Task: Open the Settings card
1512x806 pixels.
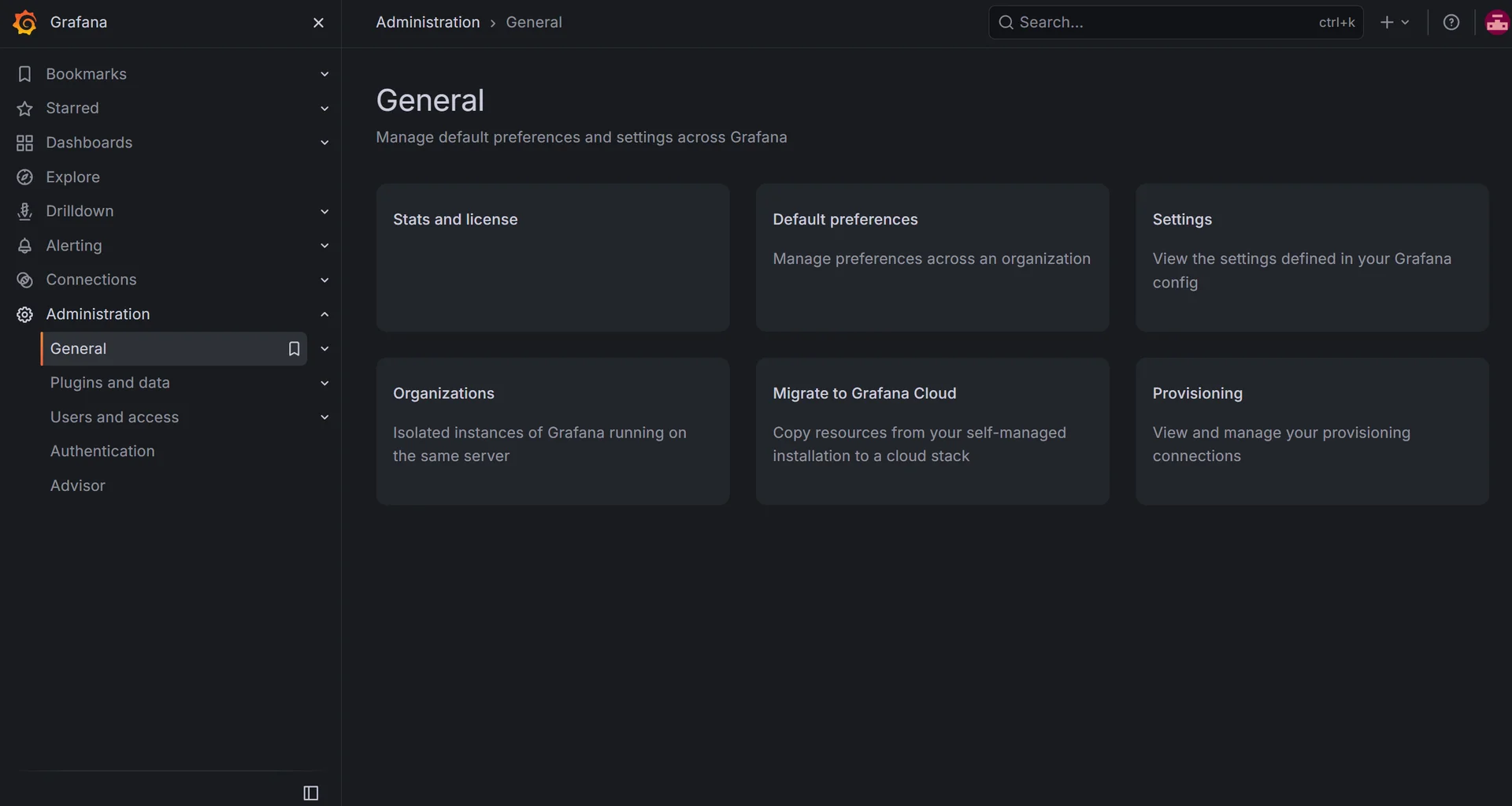Action: (1312, 258)
